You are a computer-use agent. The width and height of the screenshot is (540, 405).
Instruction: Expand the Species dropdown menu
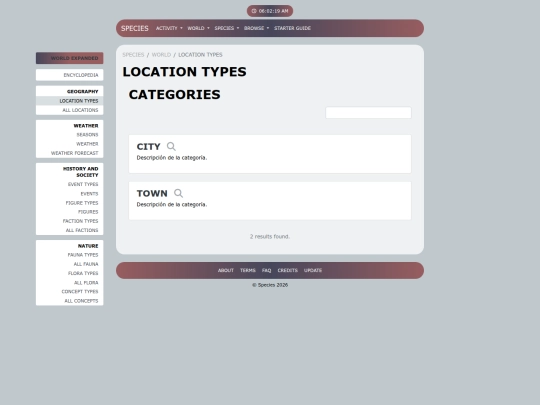click(x=227, y=28)
